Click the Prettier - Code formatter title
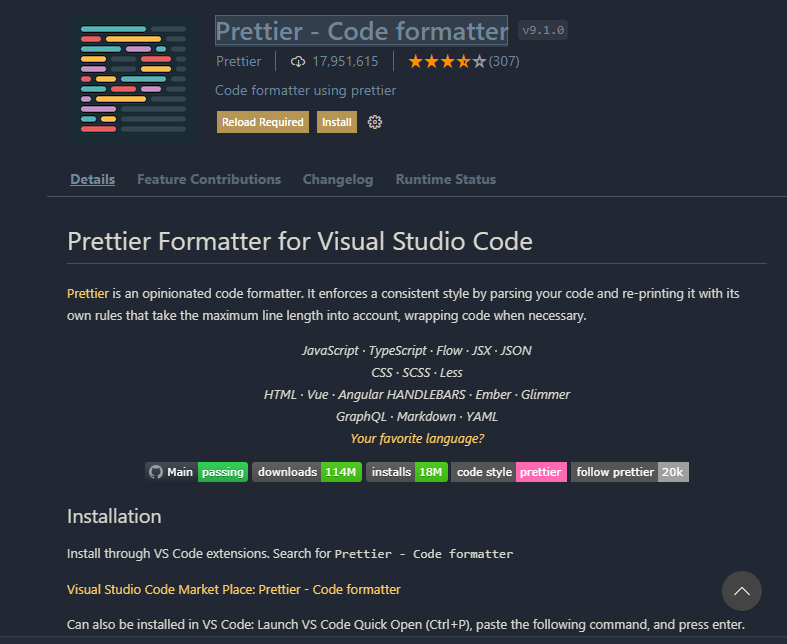 pyautogui.click(x=361, y=31)
